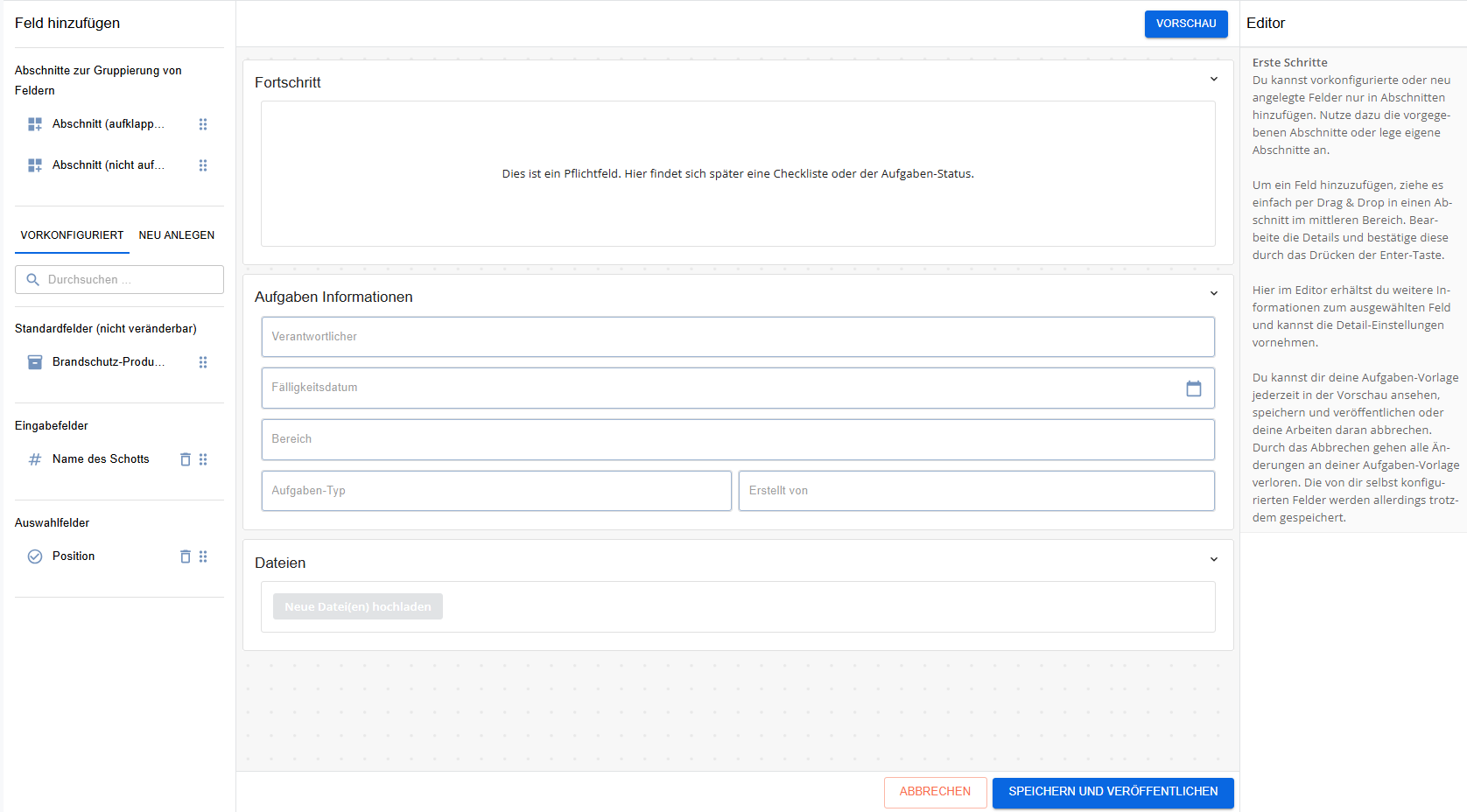Click the non-collapsible section icon (Abschnitt nicht auf...)
1467x812 pixels.
[35, 165]
